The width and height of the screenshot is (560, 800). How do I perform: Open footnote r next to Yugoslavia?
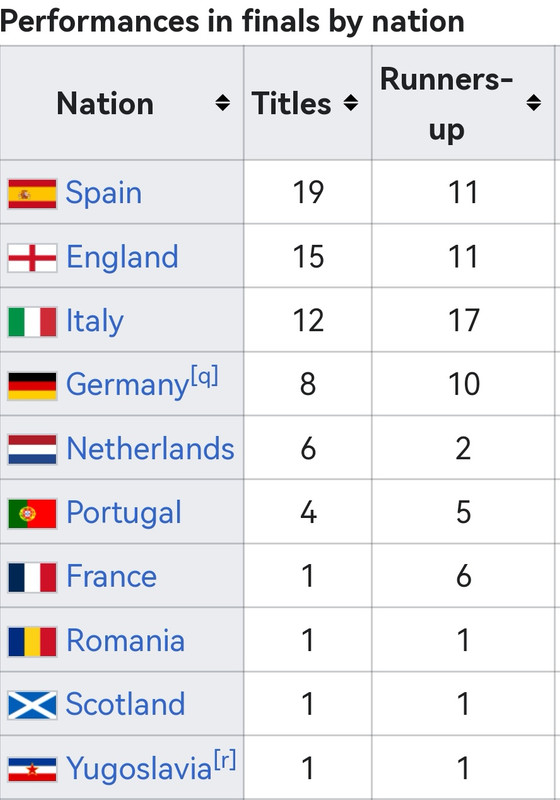225,760
